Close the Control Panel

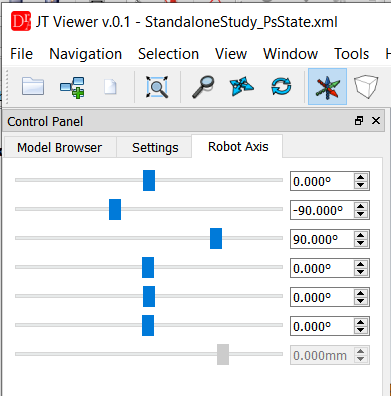click(376, 121)
